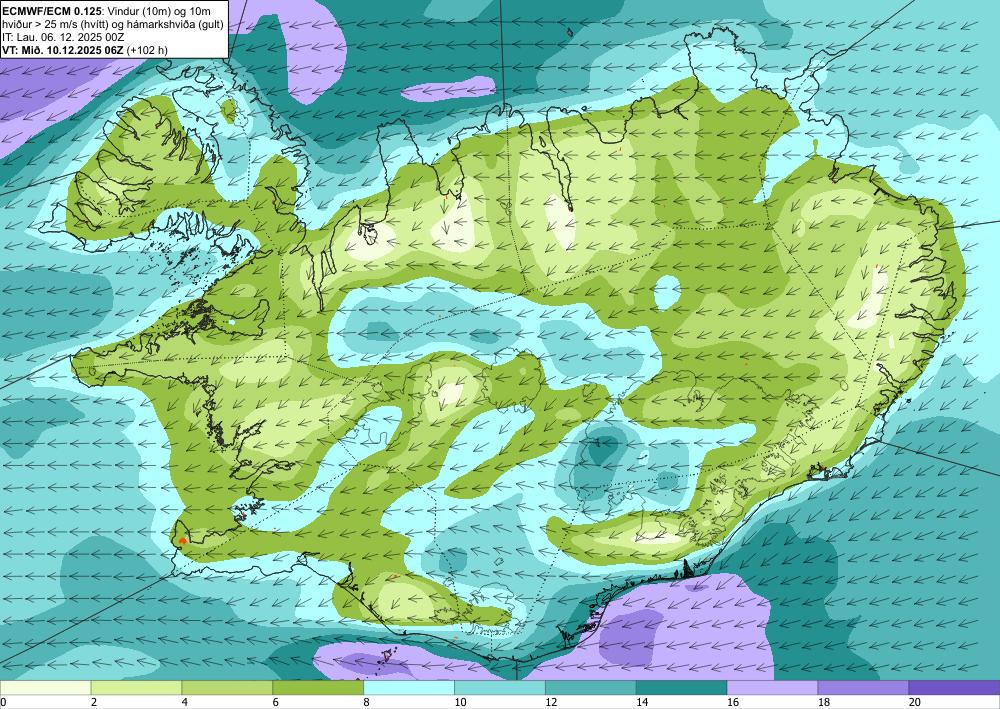Viewport: 1000px width, 709px height.
Task: Click the 2–4 m/s light green legend swatch
Action: pyautogui.click(x=136, y=688)
